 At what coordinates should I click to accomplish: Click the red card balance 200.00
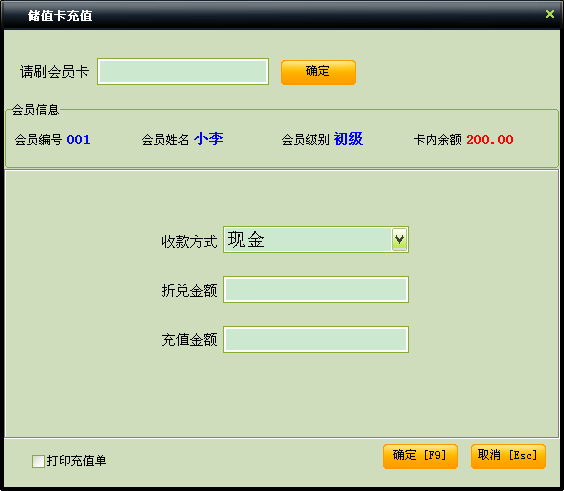[490, 140]
